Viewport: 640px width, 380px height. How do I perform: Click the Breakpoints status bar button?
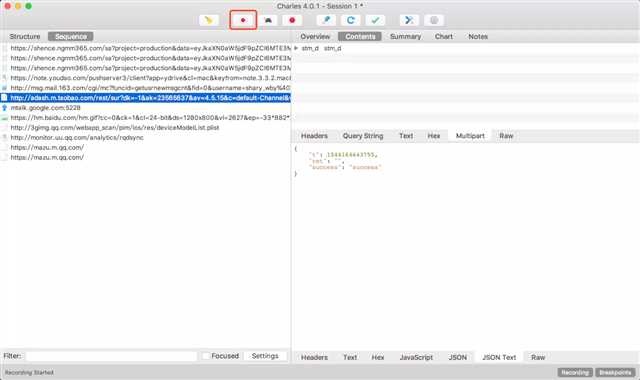point(615,372)
